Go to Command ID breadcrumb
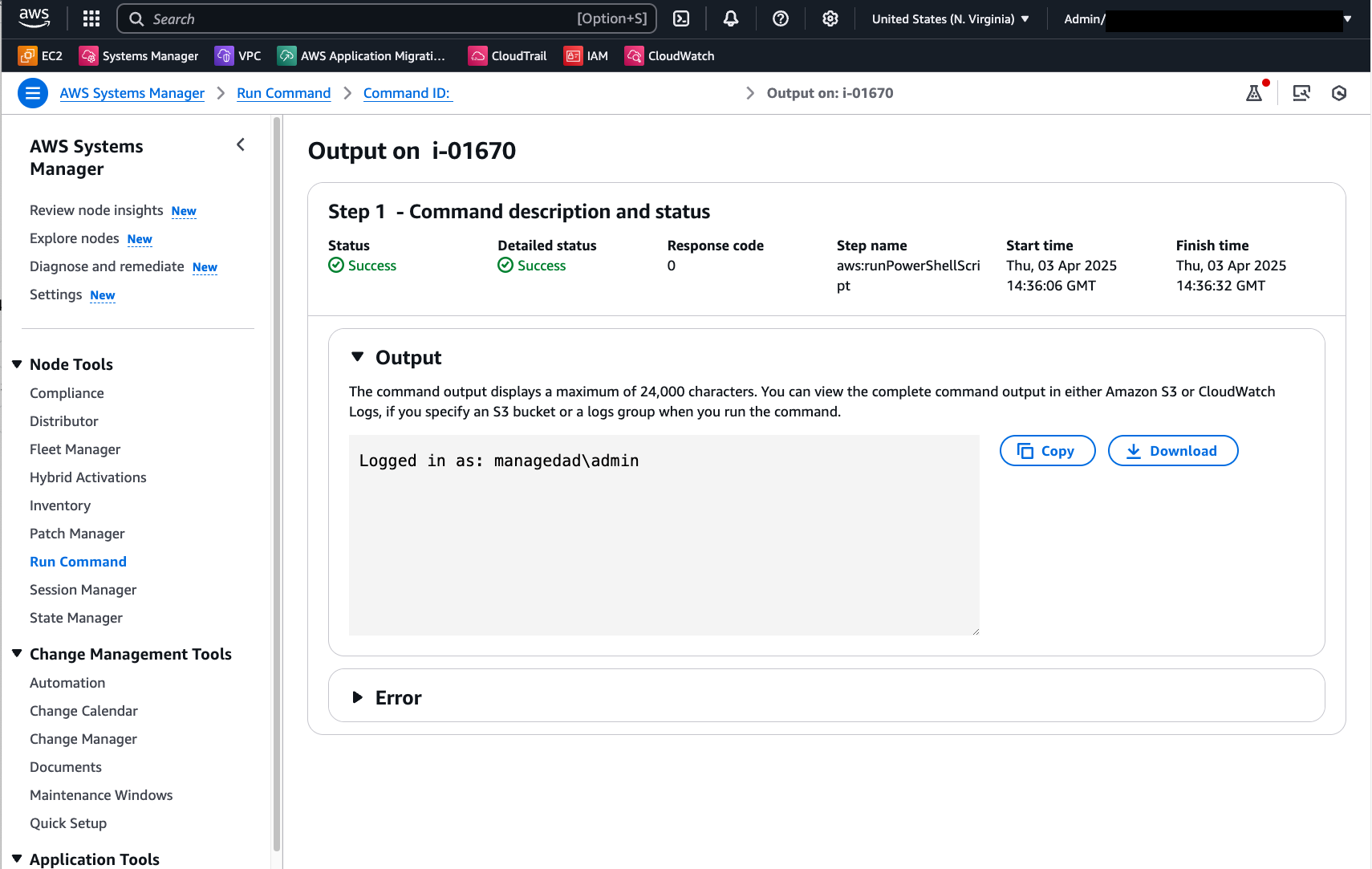The image size is (1372, 869). click(x=407, y=93)
